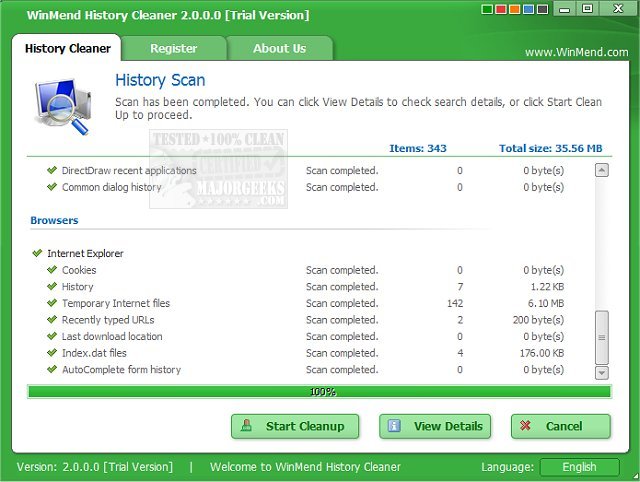Select the green theme color swatch

[x=487, y=9]
